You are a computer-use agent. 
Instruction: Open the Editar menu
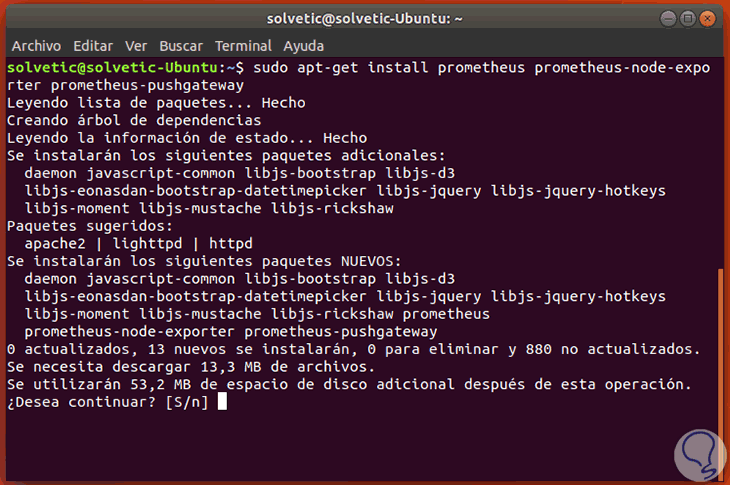click(93, 46)
